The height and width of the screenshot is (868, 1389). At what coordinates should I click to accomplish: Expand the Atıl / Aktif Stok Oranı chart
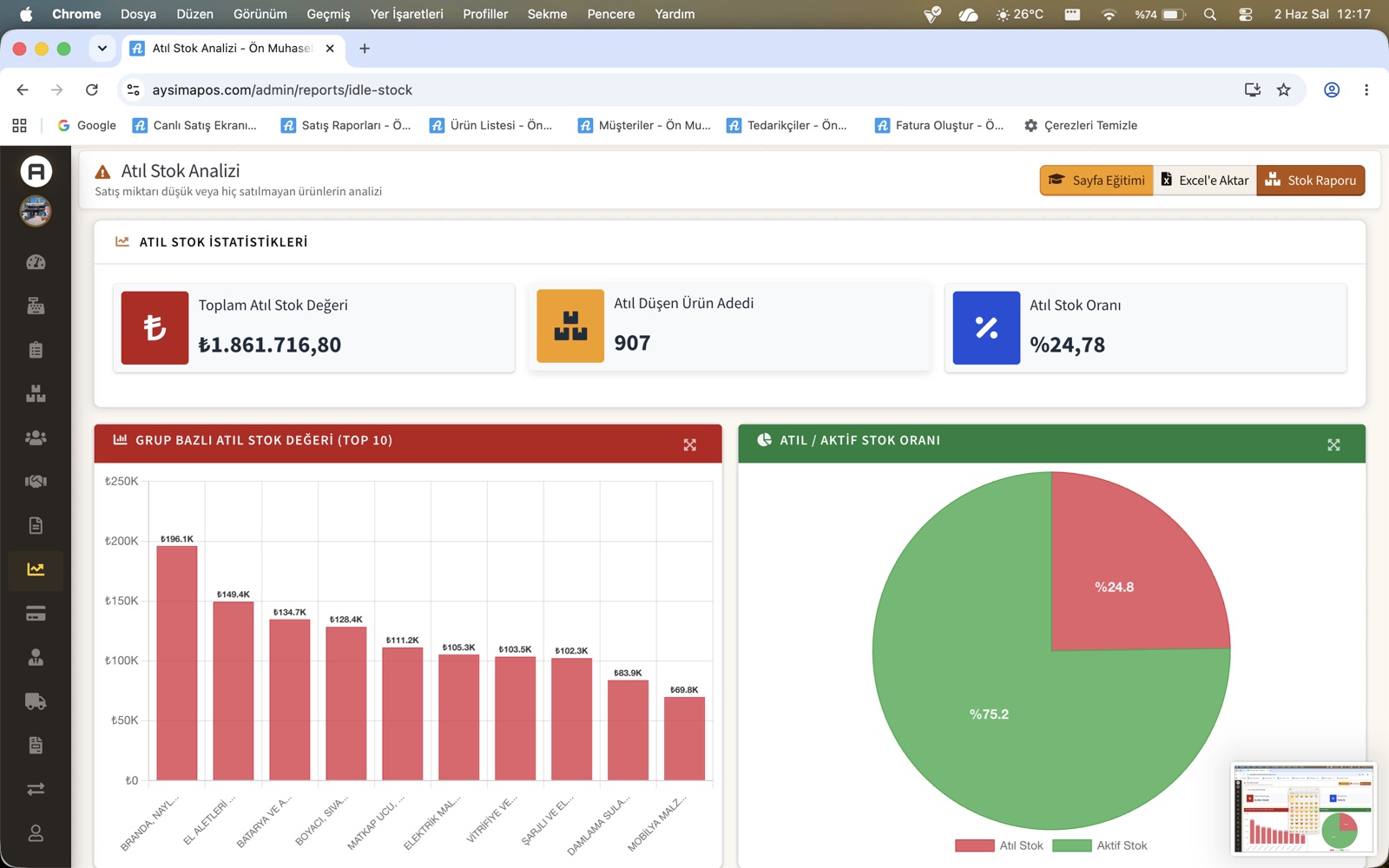(x=1334, y=444)
